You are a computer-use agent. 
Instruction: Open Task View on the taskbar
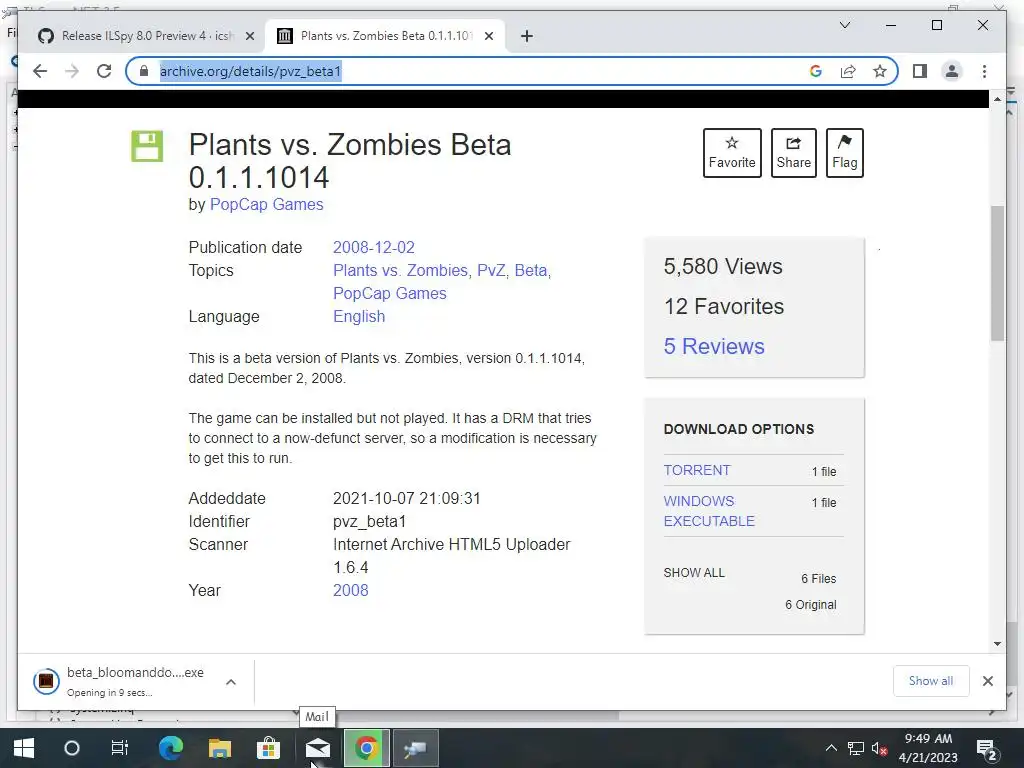(120, 748)
